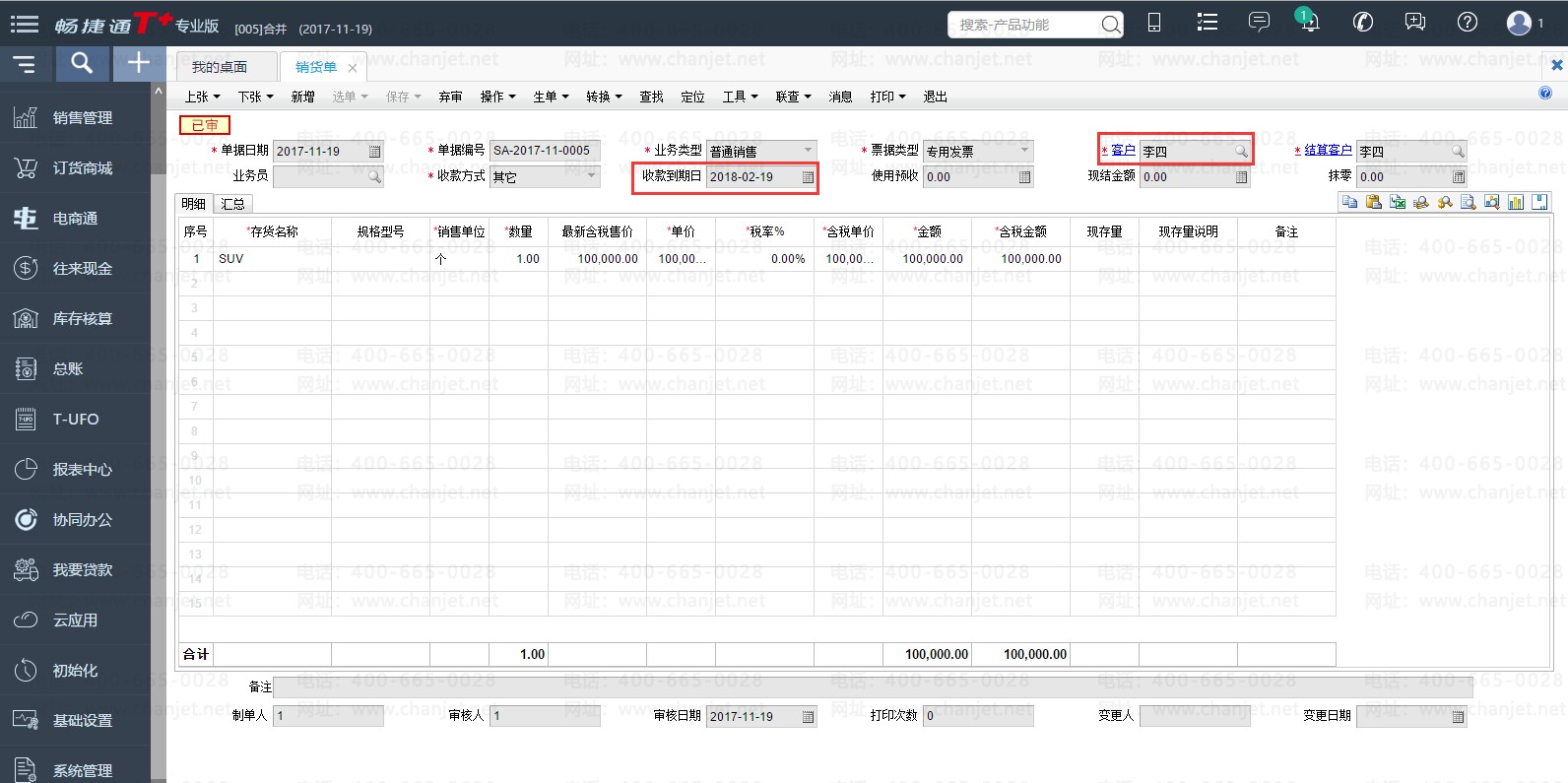1568x783 pixels.
Task: Click the Excel import icon in grid toolbar
Action: pyautogui.click(x=1397, y=202)
